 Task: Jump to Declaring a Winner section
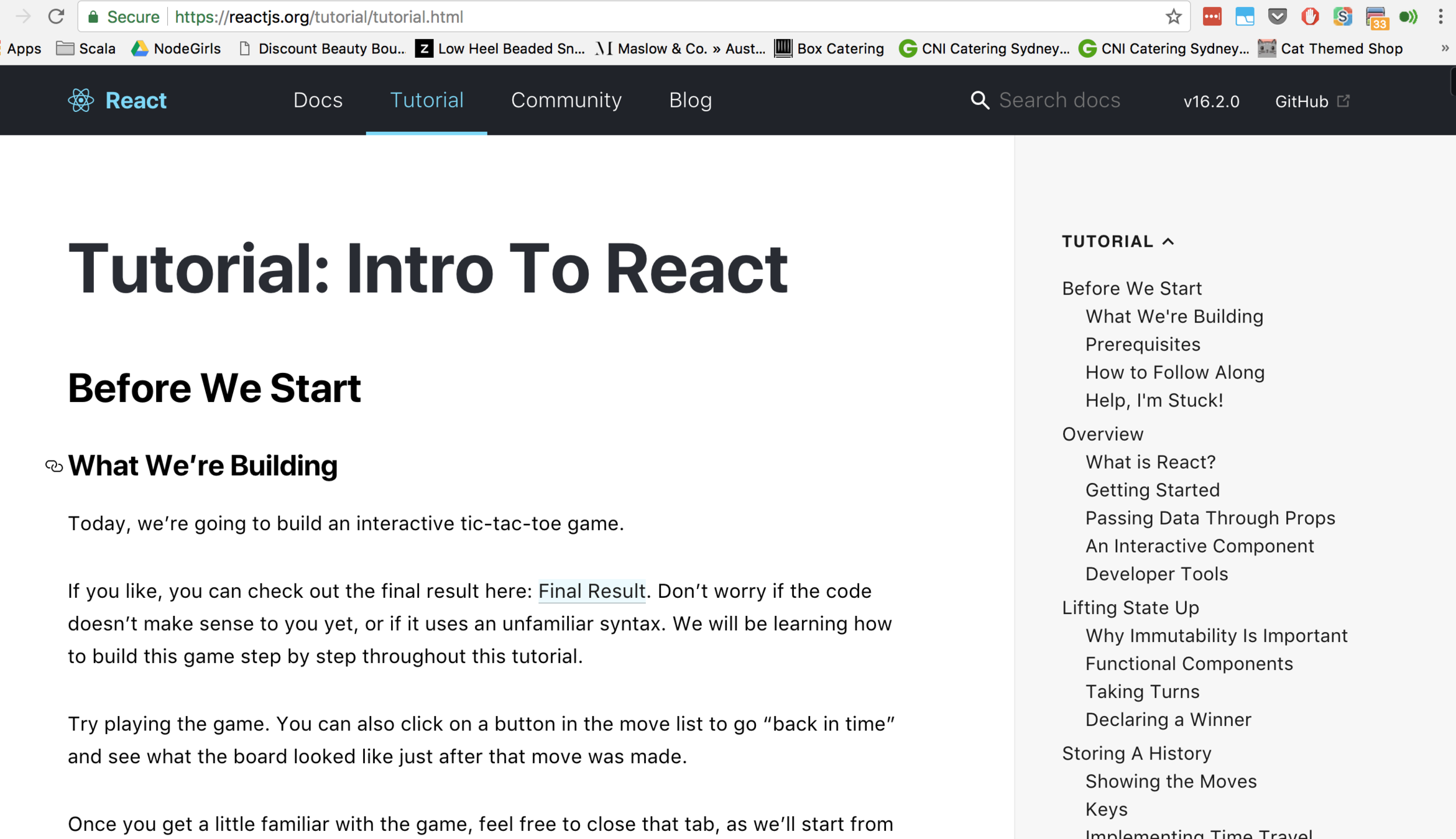pos(1168,719)
